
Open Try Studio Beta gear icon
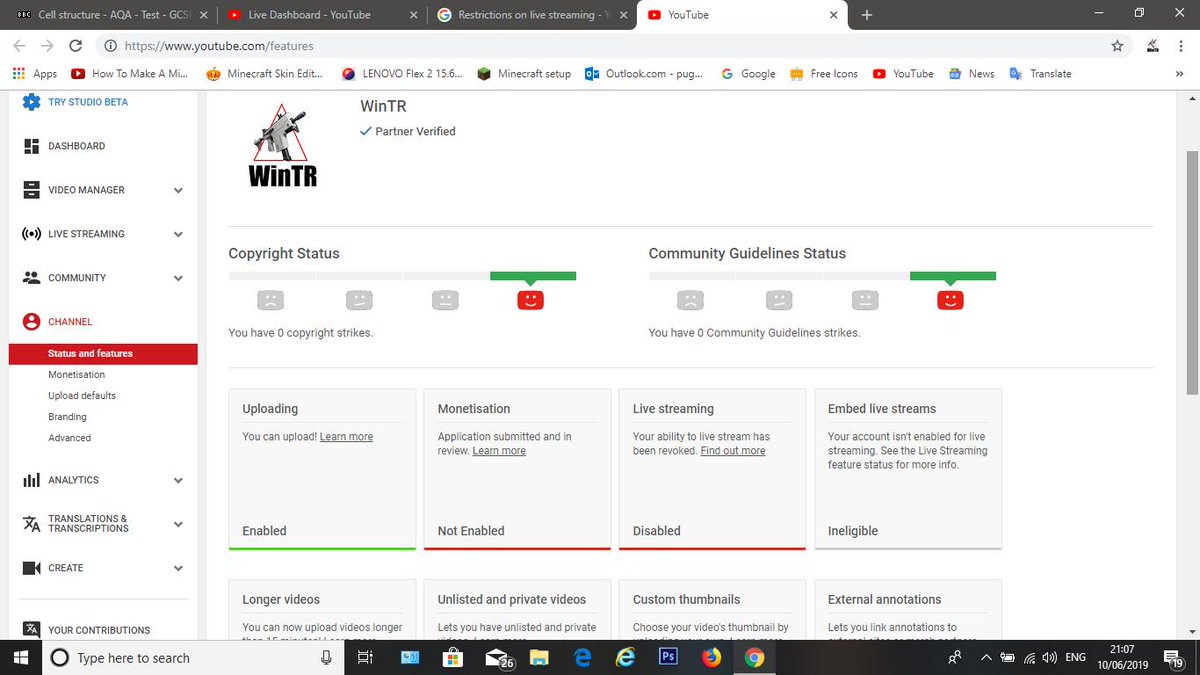click(31, 102)
